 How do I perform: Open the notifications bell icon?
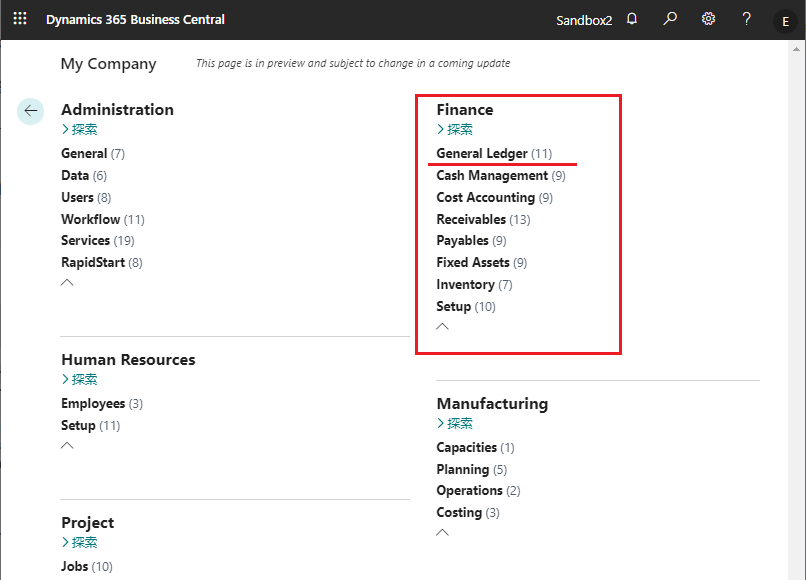[632, 20]
